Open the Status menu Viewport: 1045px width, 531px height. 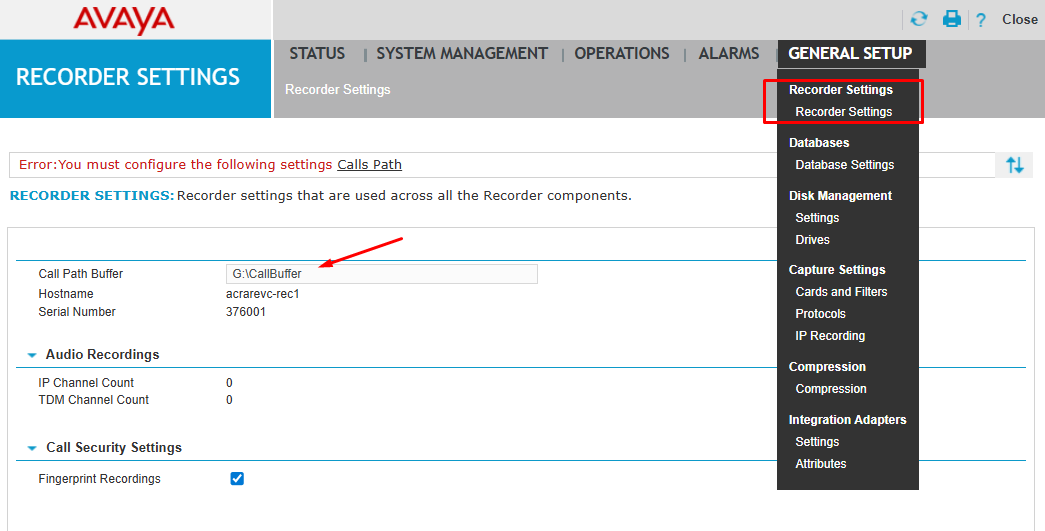click(317, 54)
